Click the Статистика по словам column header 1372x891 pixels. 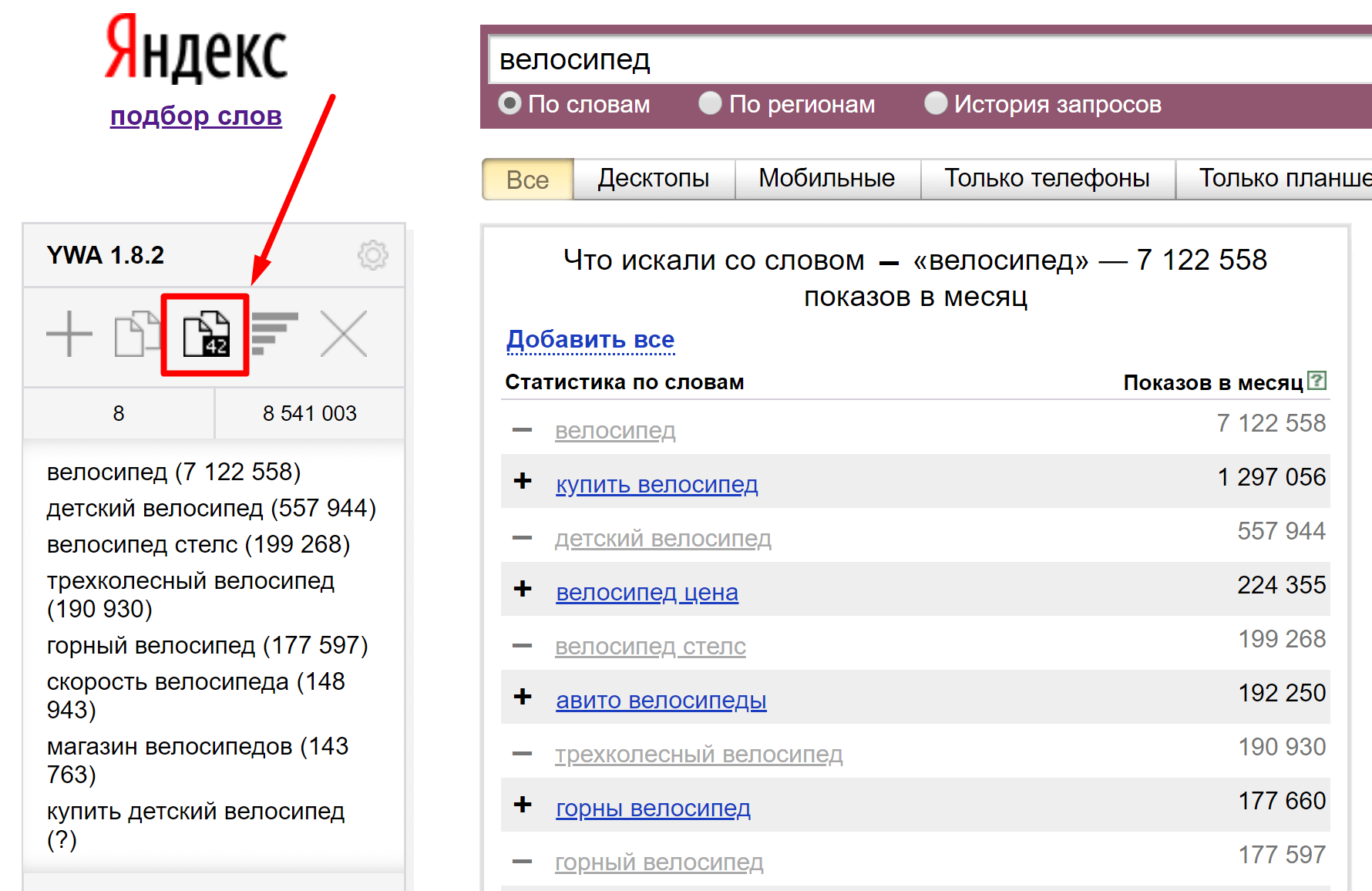(x=624, y=382)
